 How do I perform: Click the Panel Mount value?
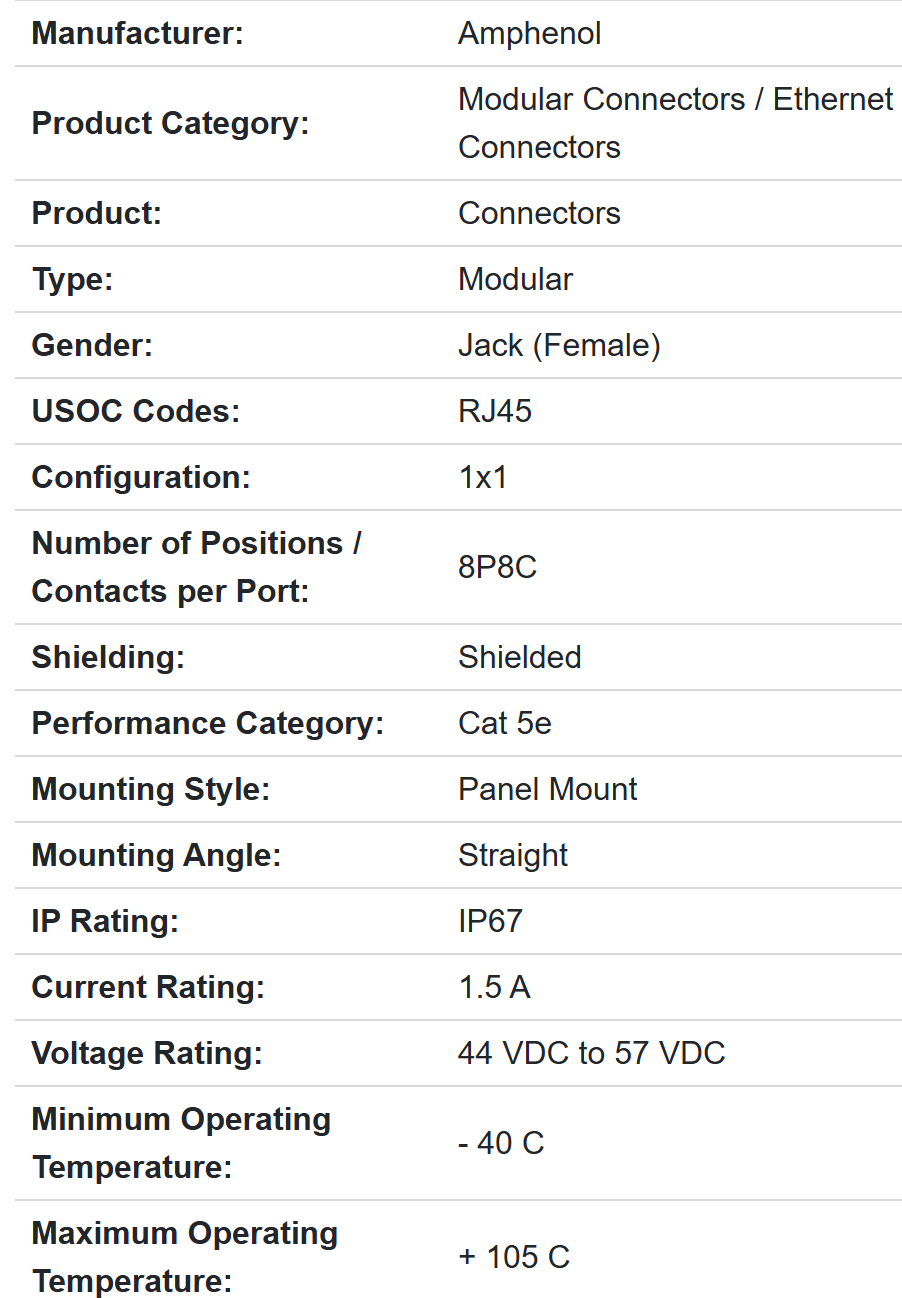tap(547, 789)
